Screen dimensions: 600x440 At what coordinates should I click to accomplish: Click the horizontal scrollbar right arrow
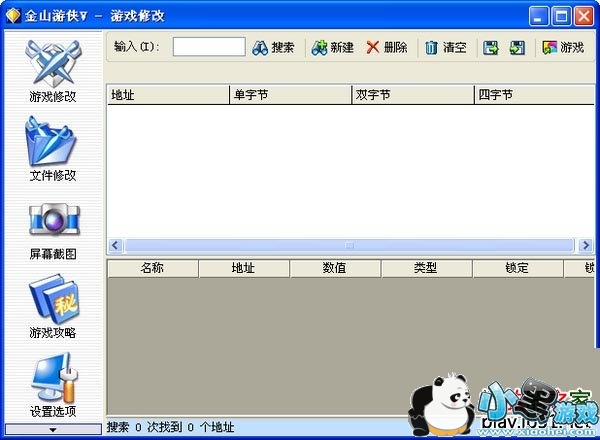[586, 245]
